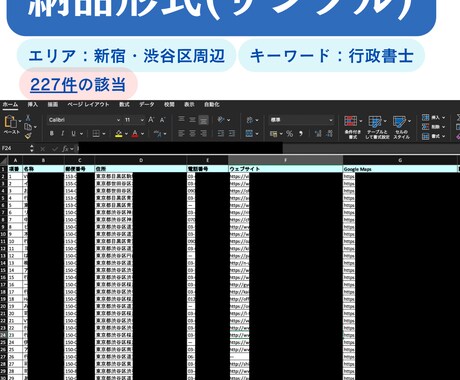Select column D header

[x=141, y=160]
